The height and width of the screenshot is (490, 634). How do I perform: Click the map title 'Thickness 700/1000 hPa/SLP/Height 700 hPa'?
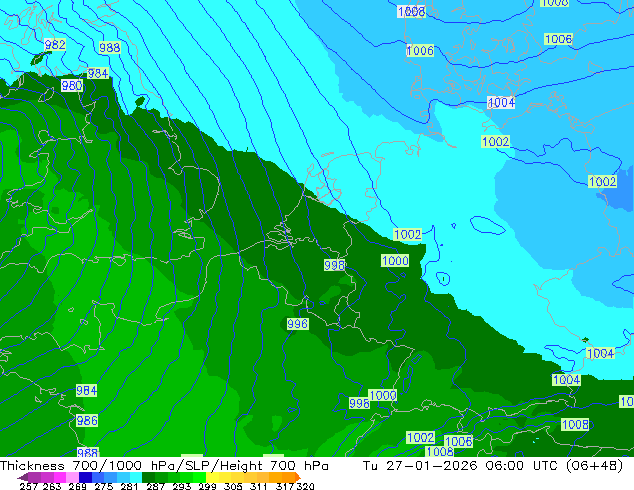point(164,466)
